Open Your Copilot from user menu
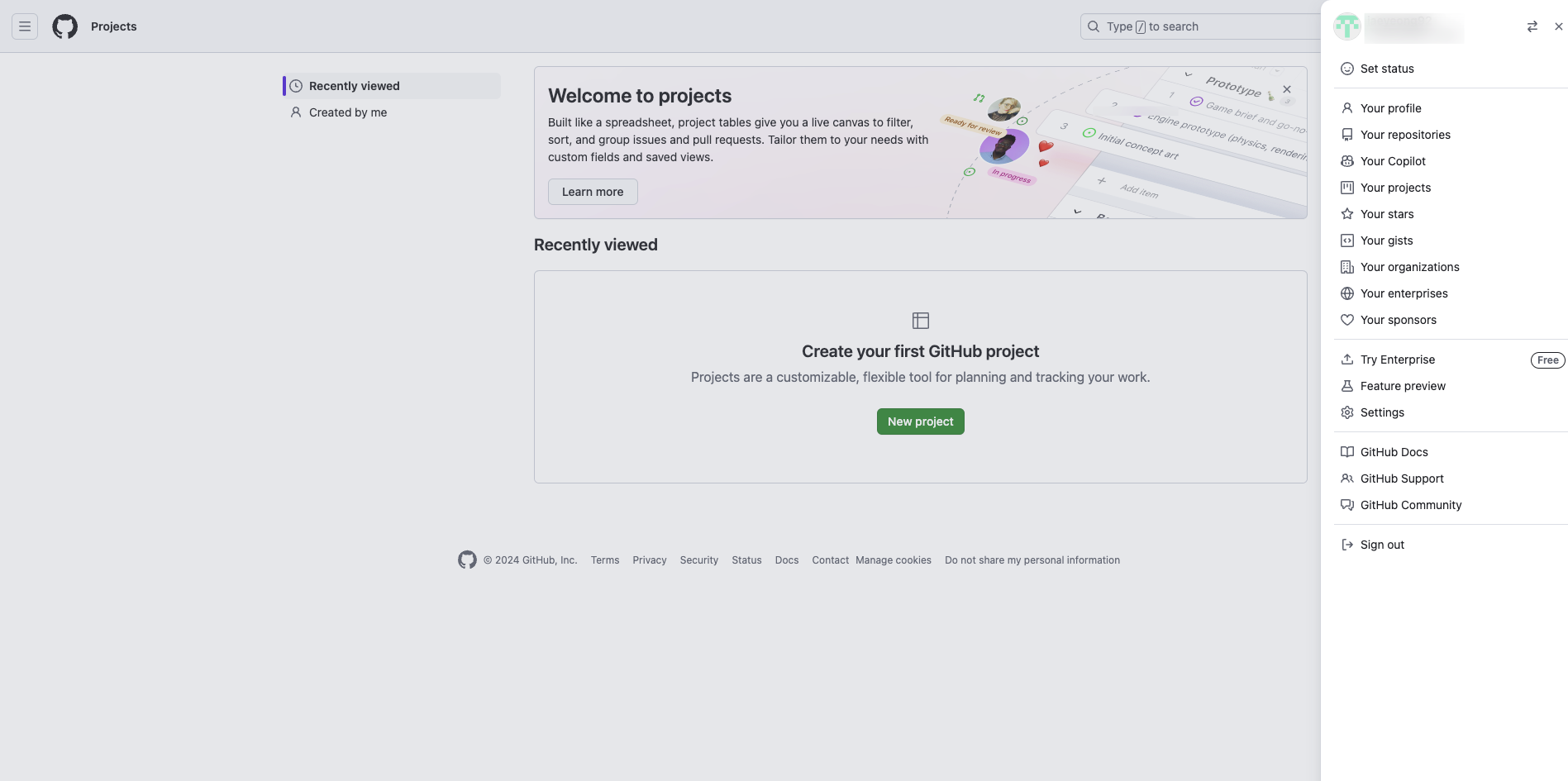The height and width of the screenshot is (781, 1568). pyautogui.click(x=1393, y=161)
